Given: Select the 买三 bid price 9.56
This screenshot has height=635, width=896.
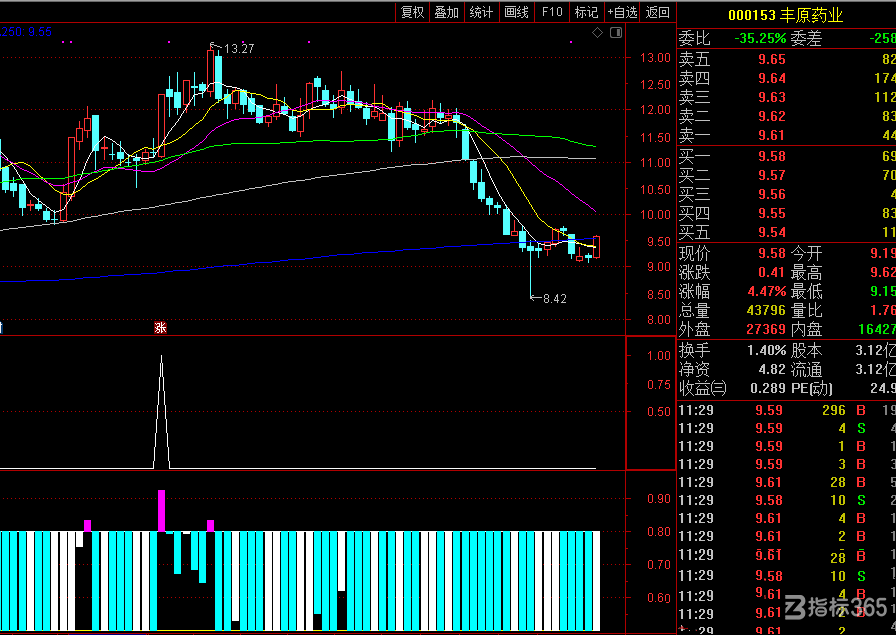Looking at the screenshot, I should click(x=772, y=194).
